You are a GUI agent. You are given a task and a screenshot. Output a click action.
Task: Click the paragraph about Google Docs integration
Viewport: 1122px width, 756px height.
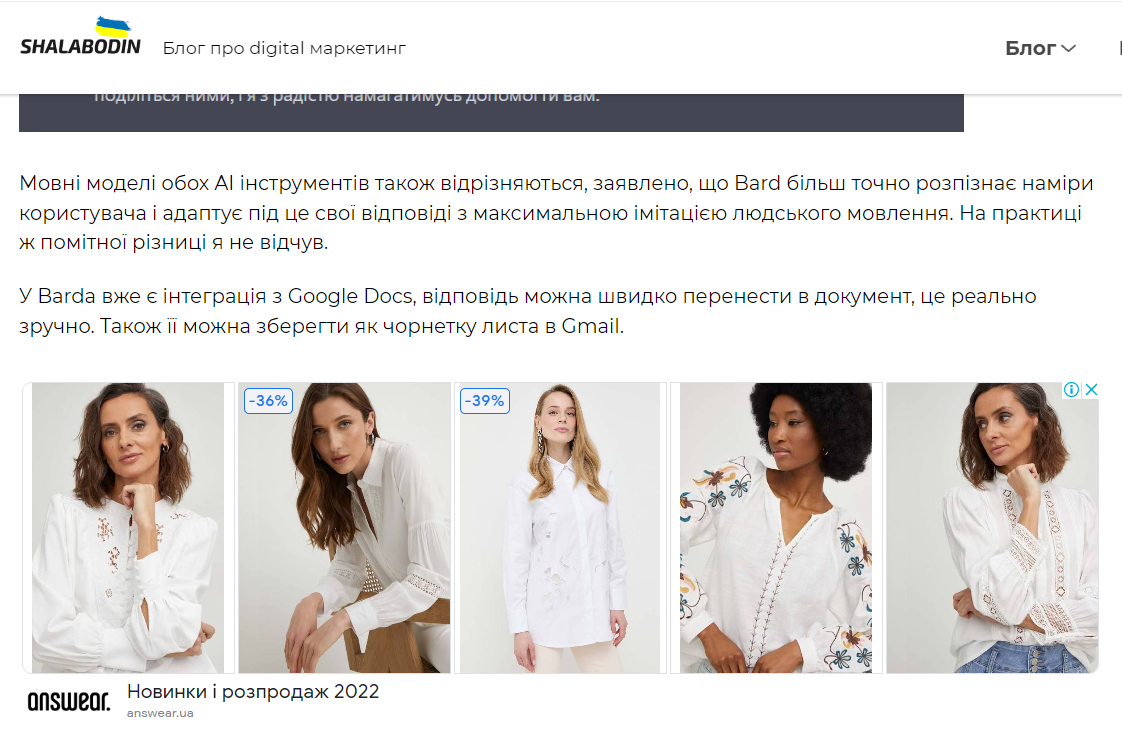[527, 311]
